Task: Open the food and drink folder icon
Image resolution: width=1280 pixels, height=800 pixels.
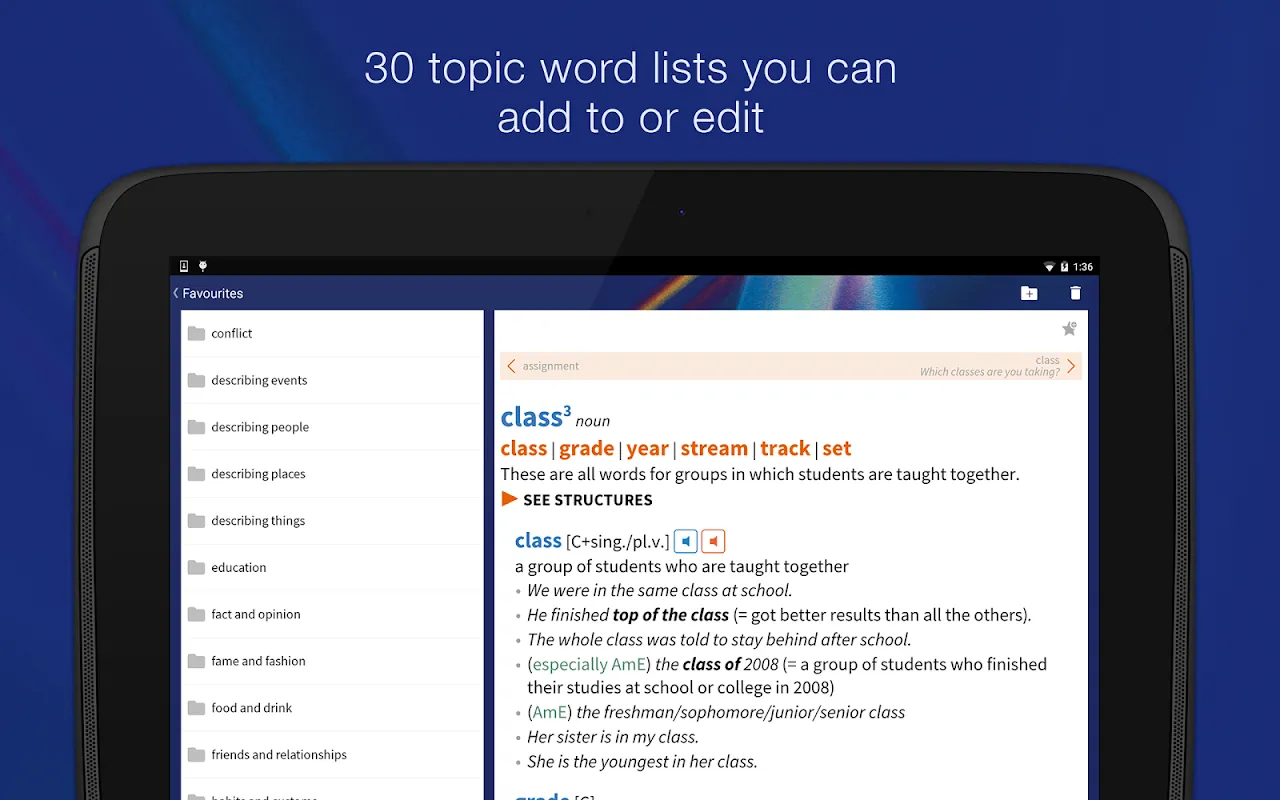Action: [x=196, y=708]
